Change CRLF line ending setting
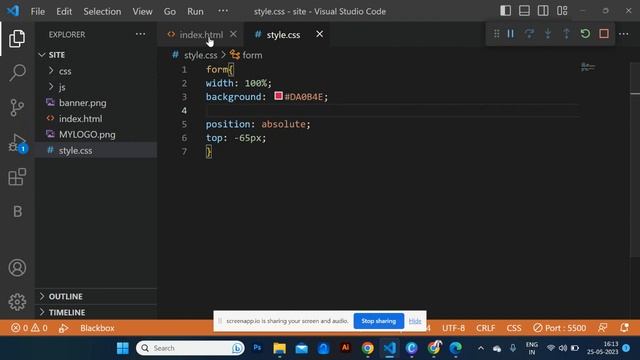 (485, 328)
